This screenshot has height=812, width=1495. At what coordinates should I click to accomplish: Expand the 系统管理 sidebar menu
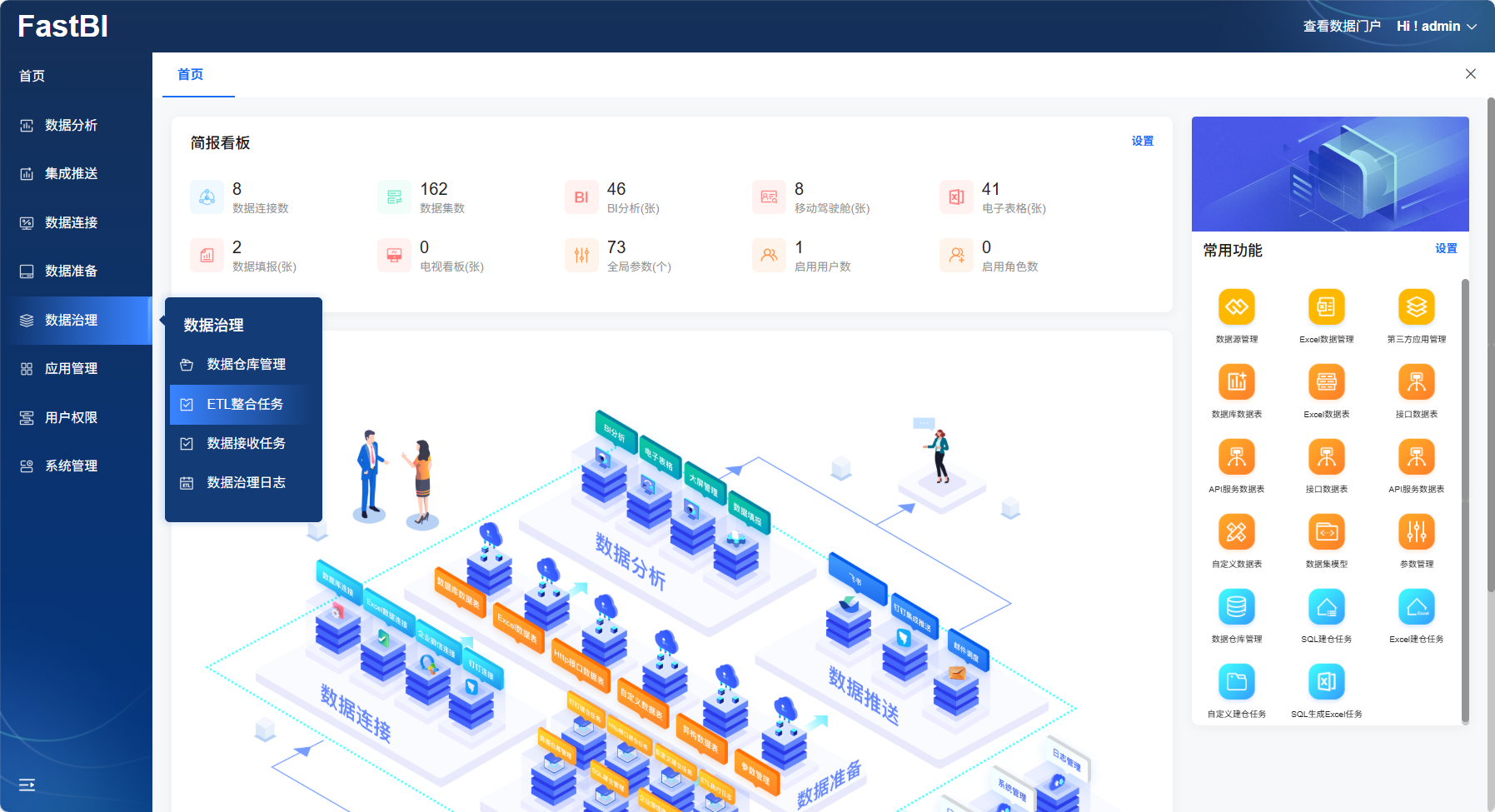pos(71,466)
